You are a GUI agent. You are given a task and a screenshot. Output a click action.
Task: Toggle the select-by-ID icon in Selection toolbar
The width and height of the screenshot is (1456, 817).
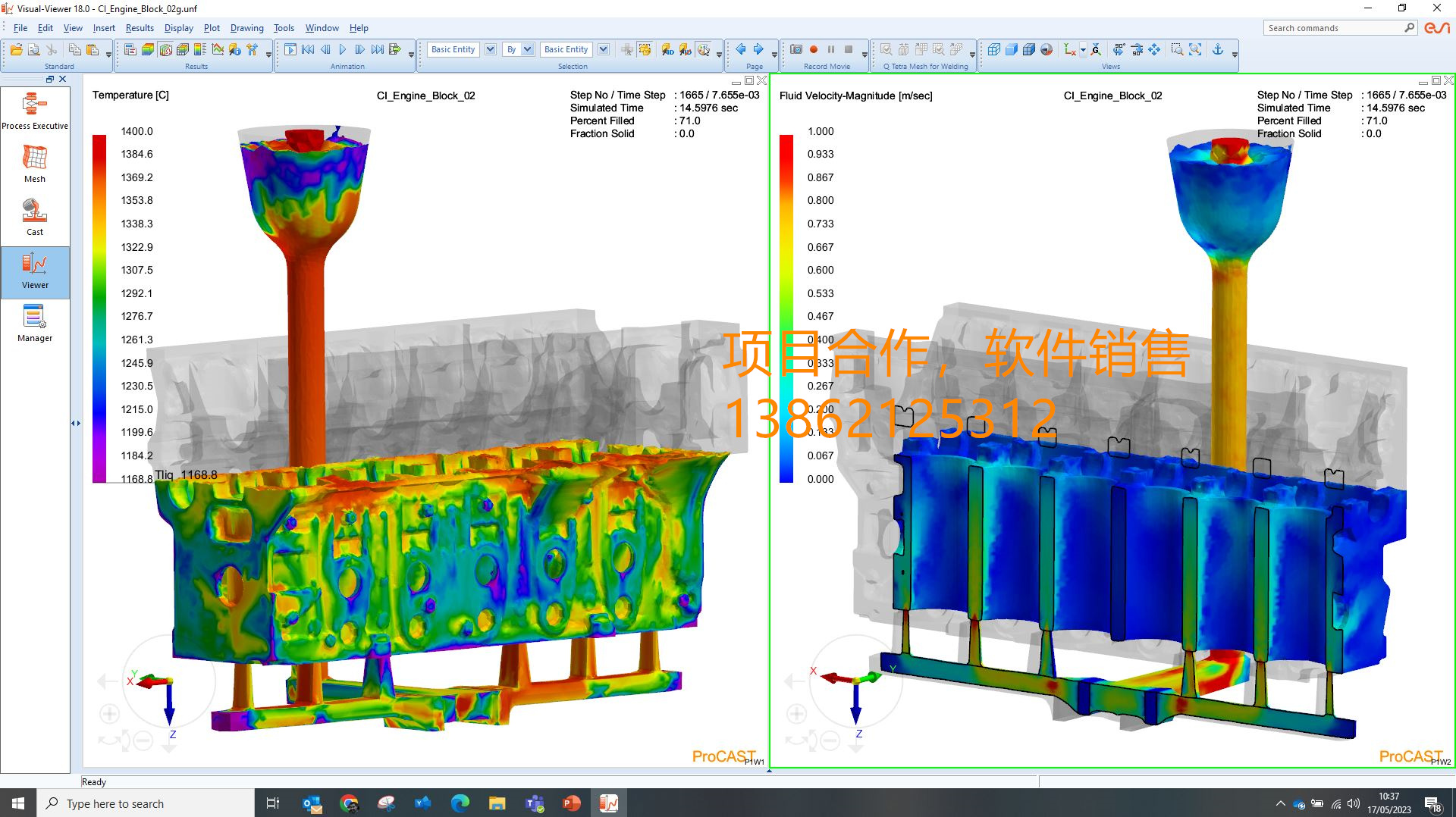pyautogui.click(x=667, y=49)
